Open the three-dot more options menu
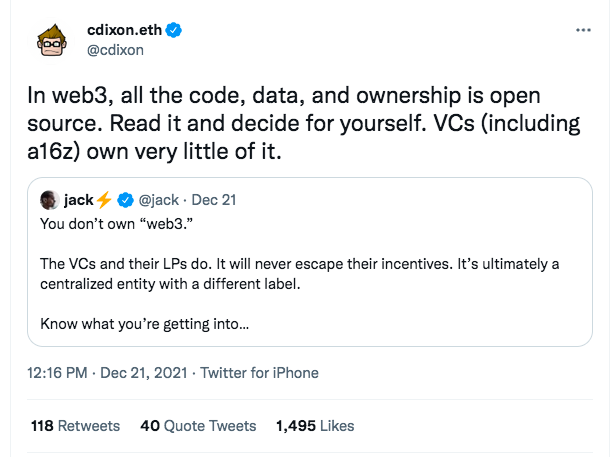Viewport: 616px width, 457px height. [584, 31]
